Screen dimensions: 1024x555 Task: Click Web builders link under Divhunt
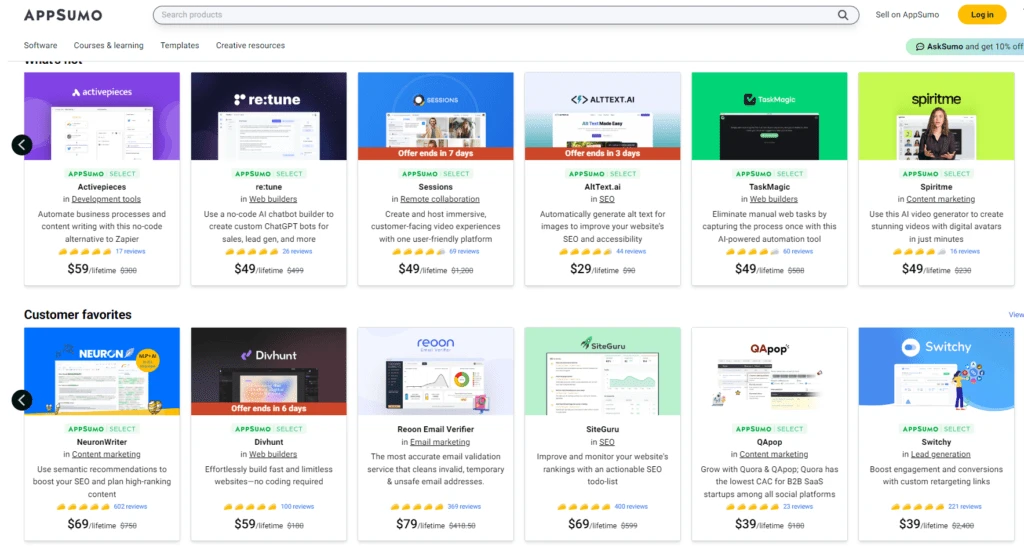click(x=273, y=454)
